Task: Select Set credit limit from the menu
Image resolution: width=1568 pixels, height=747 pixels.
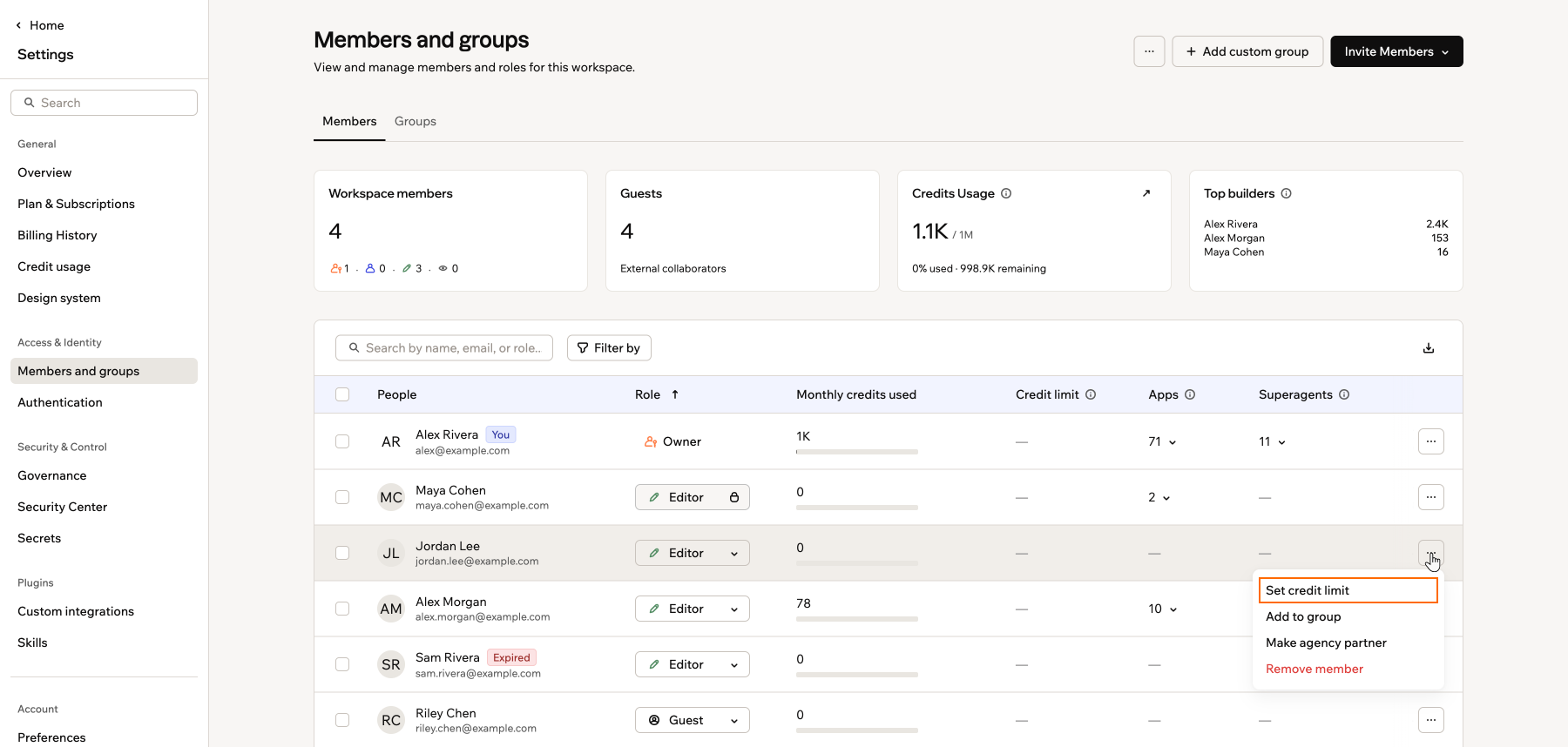Action: click(1348, 590)
